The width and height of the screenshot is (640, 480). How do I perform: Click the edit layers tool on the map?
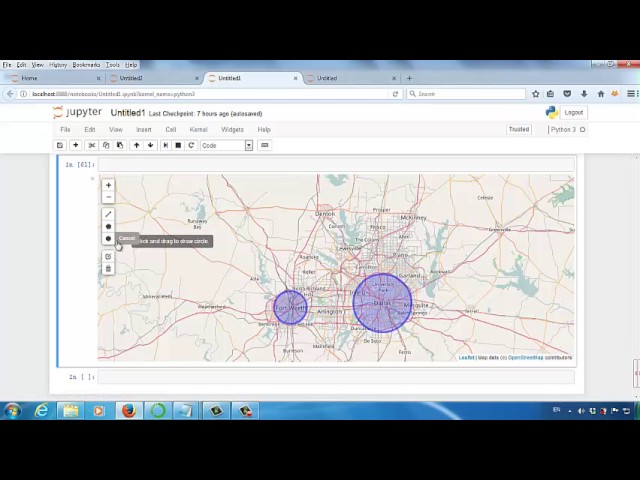(x=108, y=256)
